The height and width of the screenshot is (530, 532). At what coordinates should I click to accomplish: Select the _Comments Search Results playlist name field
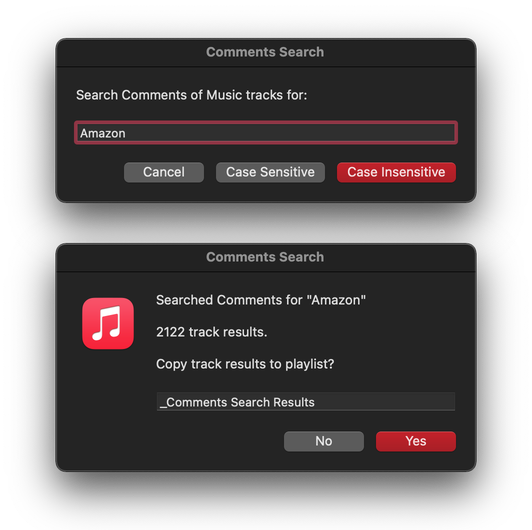point(306,402)
